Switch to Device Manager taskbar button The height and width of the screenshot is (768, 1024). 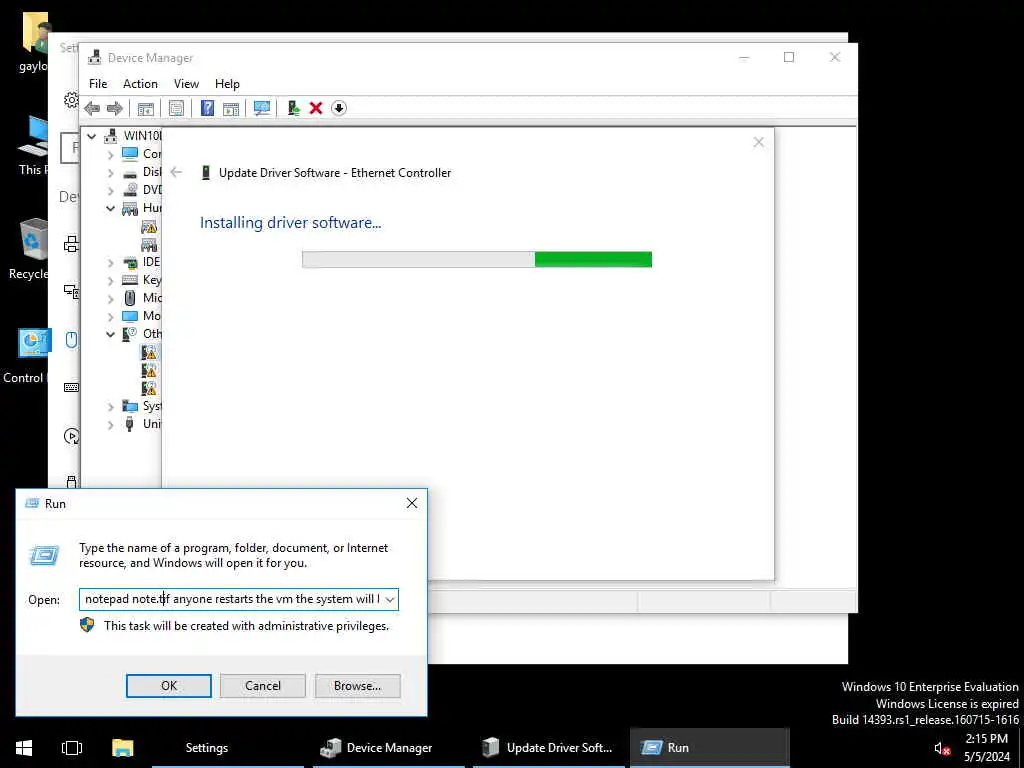pos(389,748)
